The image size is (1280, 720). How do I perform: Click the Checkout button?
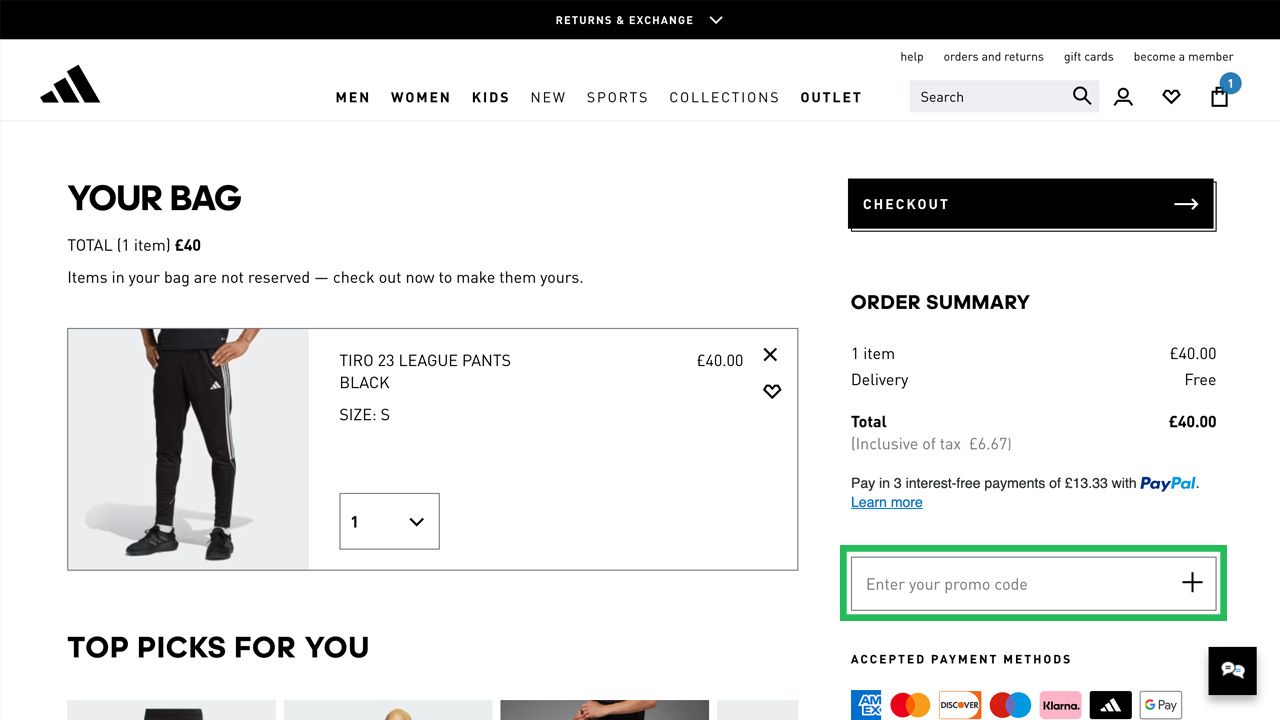(x=1031, y=204)
